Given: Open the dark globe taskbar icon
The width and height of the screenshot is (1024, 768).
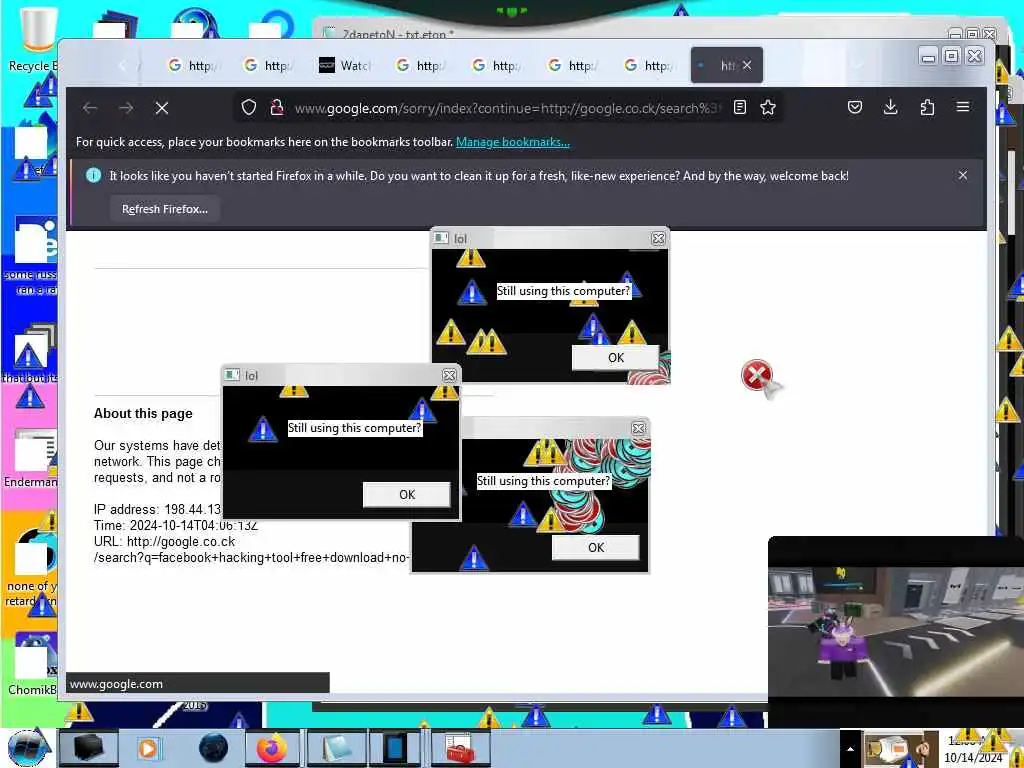Looking at the screenshot, I should point(213,748).
